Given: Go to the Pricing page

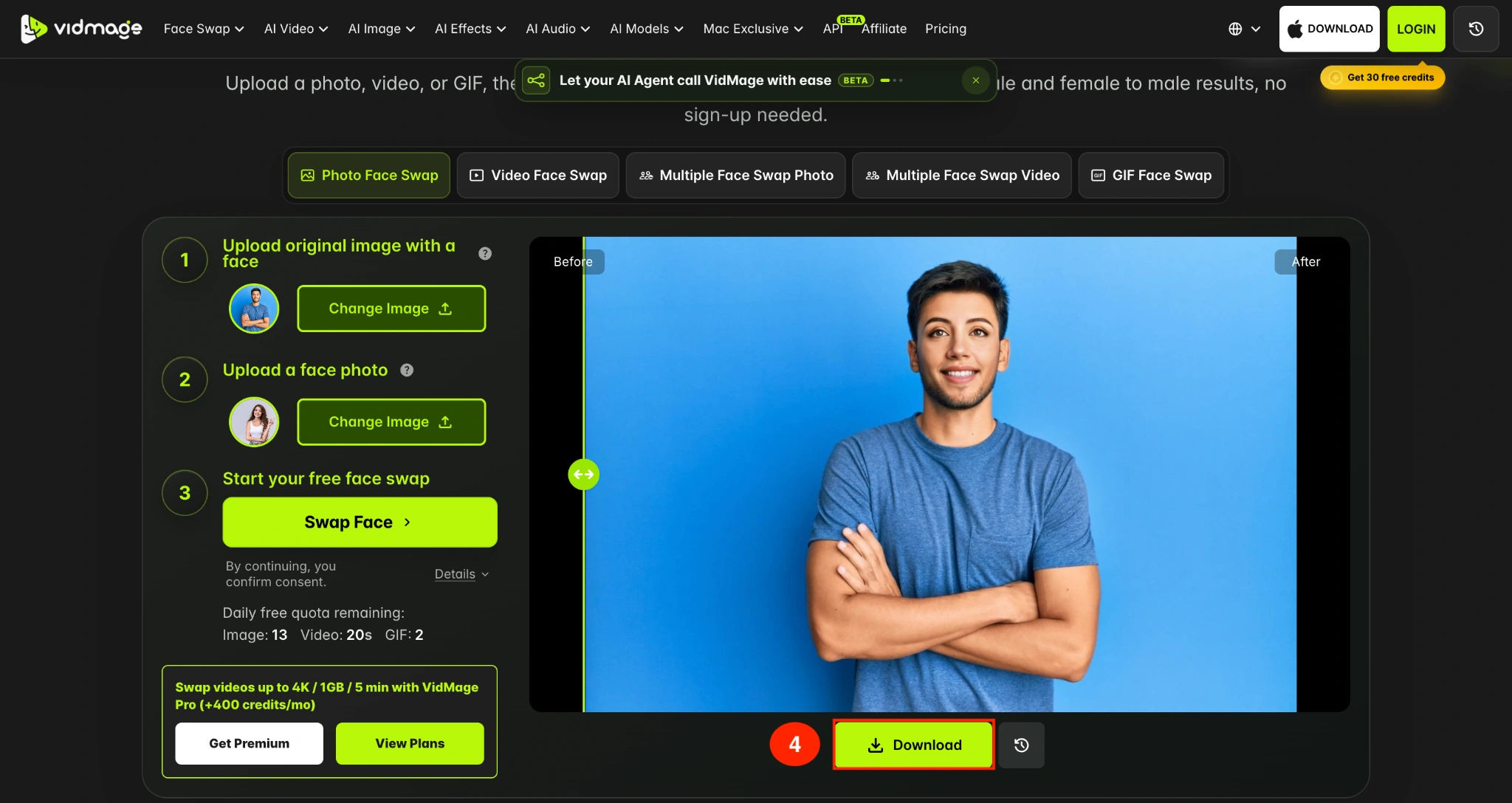Looking at the screenshot, I should tap(946, 29).
